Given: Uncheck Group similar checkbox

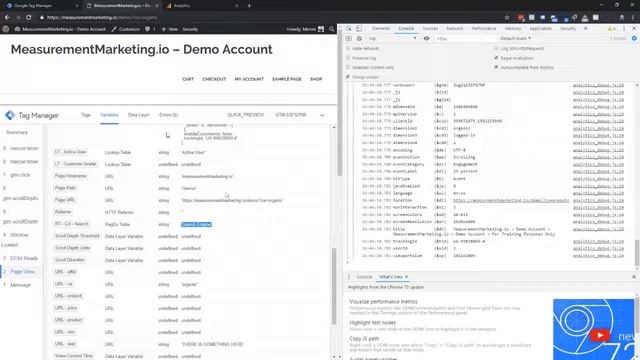Looking at the screenshot, I should coord(348,77).
